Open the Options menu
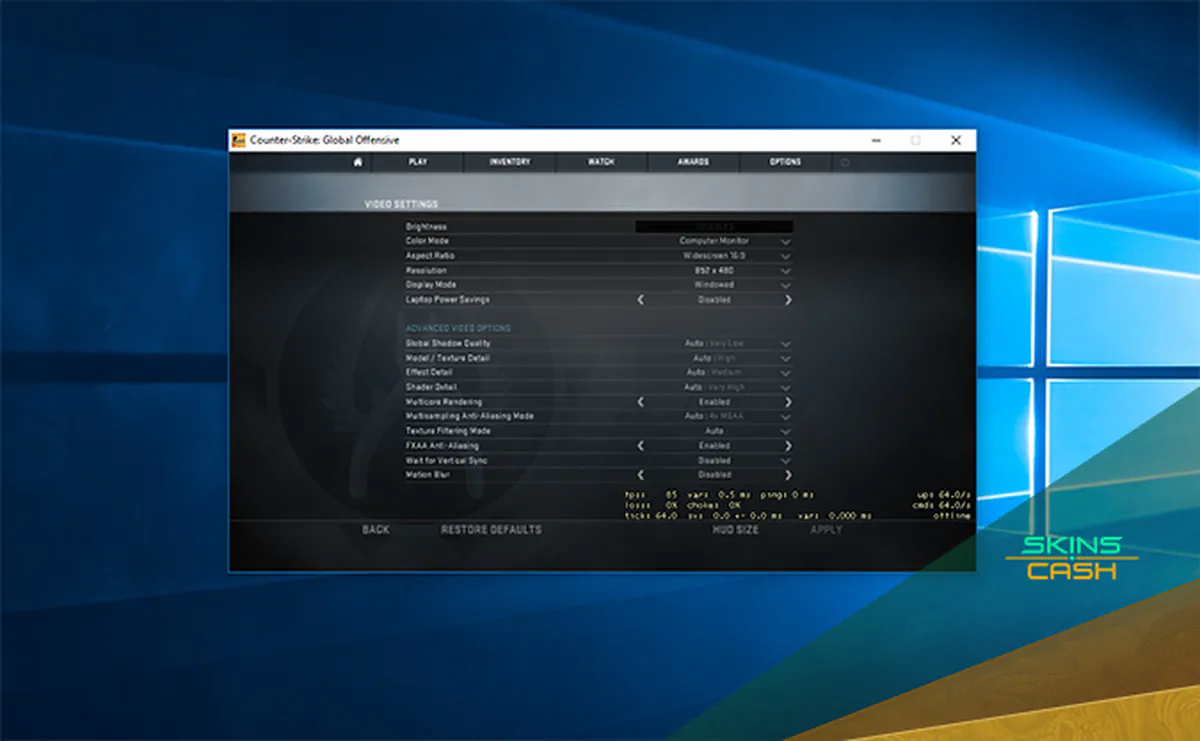The image size is (1200, 741). [x=785, y=162]
